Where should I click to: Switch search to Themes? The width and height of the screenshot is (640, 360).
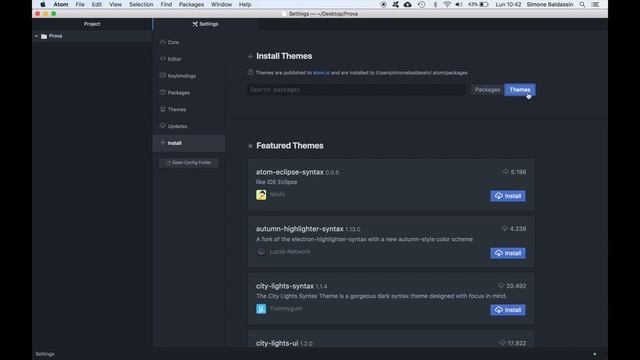(520, 90)
